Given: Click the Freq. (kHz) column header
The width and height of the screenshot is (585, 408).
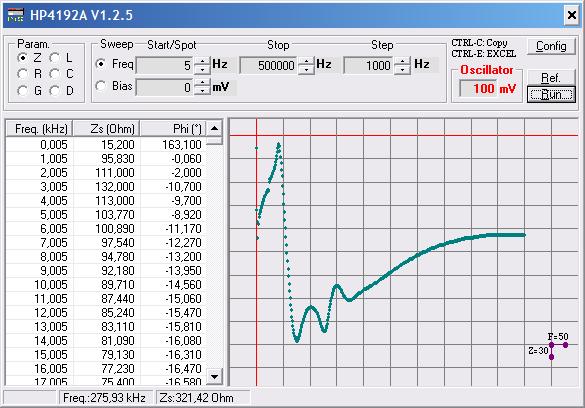Looking at the screenshot, I should (x=39, y=129).
